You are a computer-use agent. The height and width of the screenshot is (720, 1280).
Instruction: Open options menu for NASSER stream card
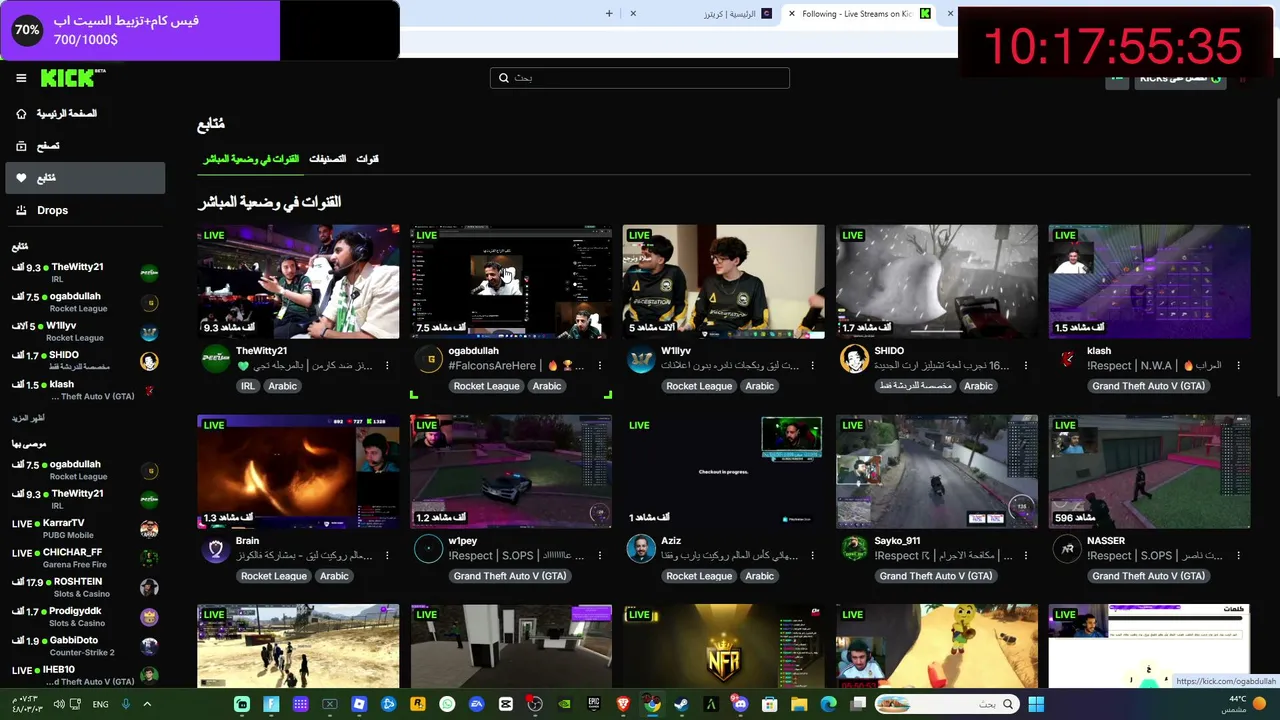pos(1239,556)
